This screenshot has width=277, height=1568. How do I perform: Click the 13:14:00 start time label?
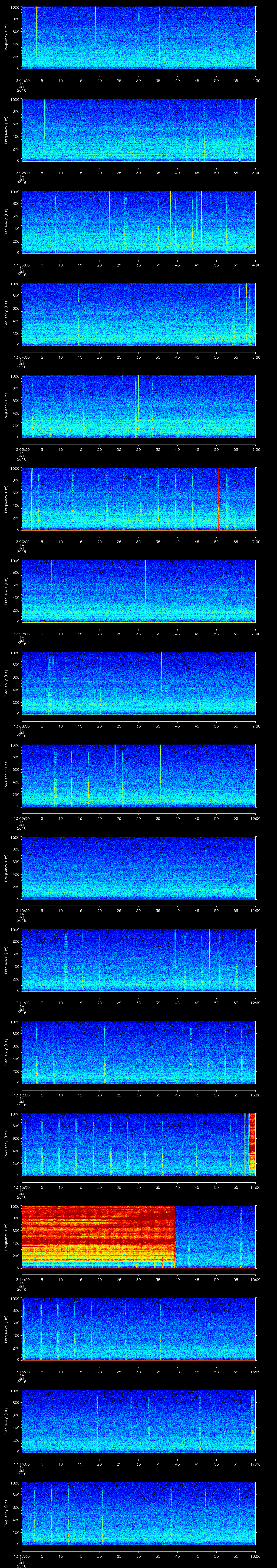point(22,1279)
